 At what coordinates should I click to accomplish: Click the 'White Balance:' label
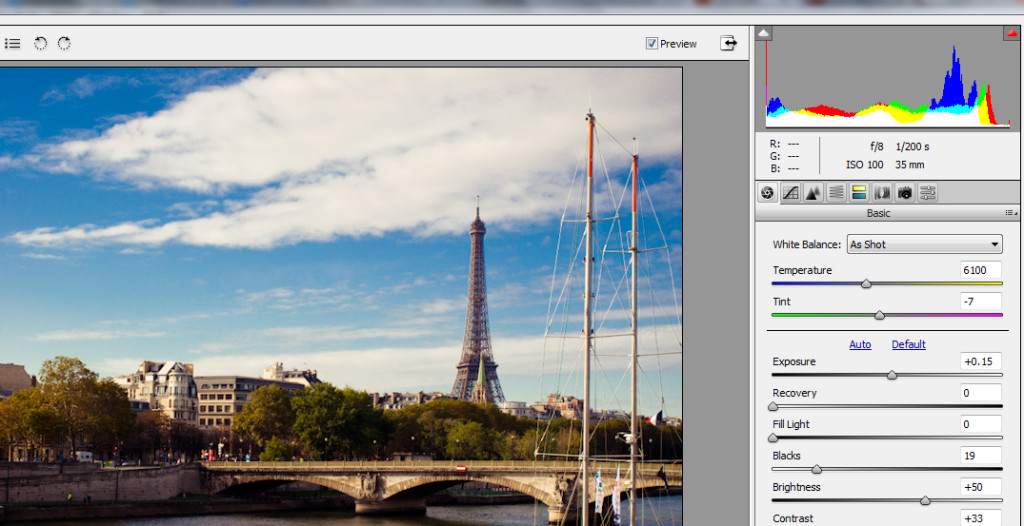[807, 244]
